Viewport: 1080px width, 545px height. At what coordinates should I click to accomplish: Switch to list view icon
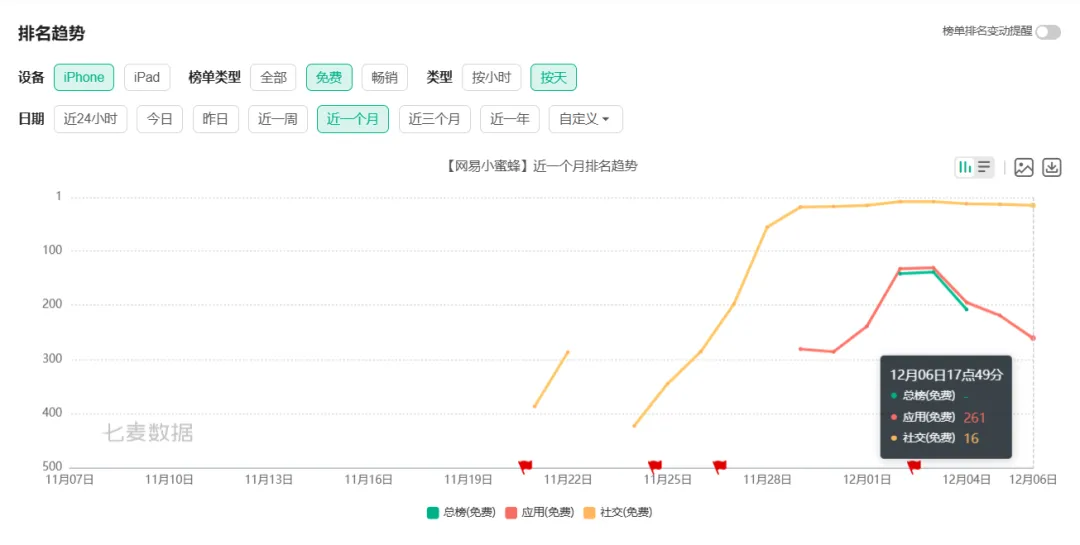[984, 167]
